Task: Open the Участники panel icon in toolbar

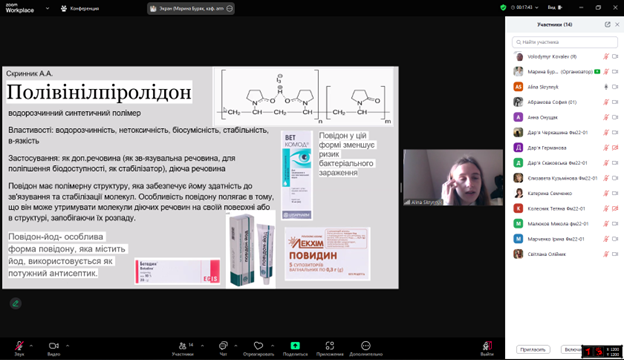Action: pyautogui.click(x=183, y=346)
